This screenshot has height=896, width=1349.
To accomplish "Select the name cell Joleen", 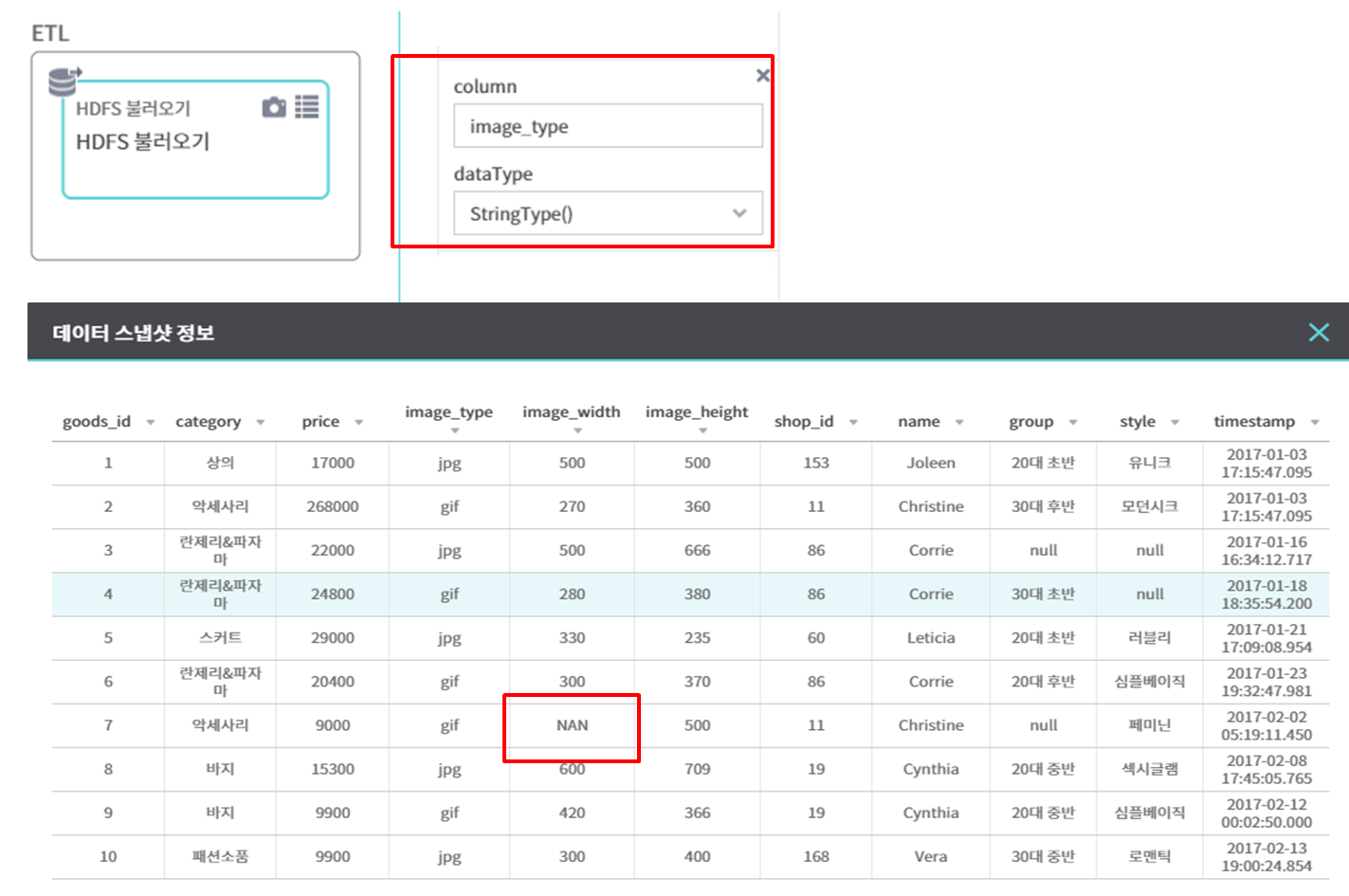I will [x=931, y=463].
